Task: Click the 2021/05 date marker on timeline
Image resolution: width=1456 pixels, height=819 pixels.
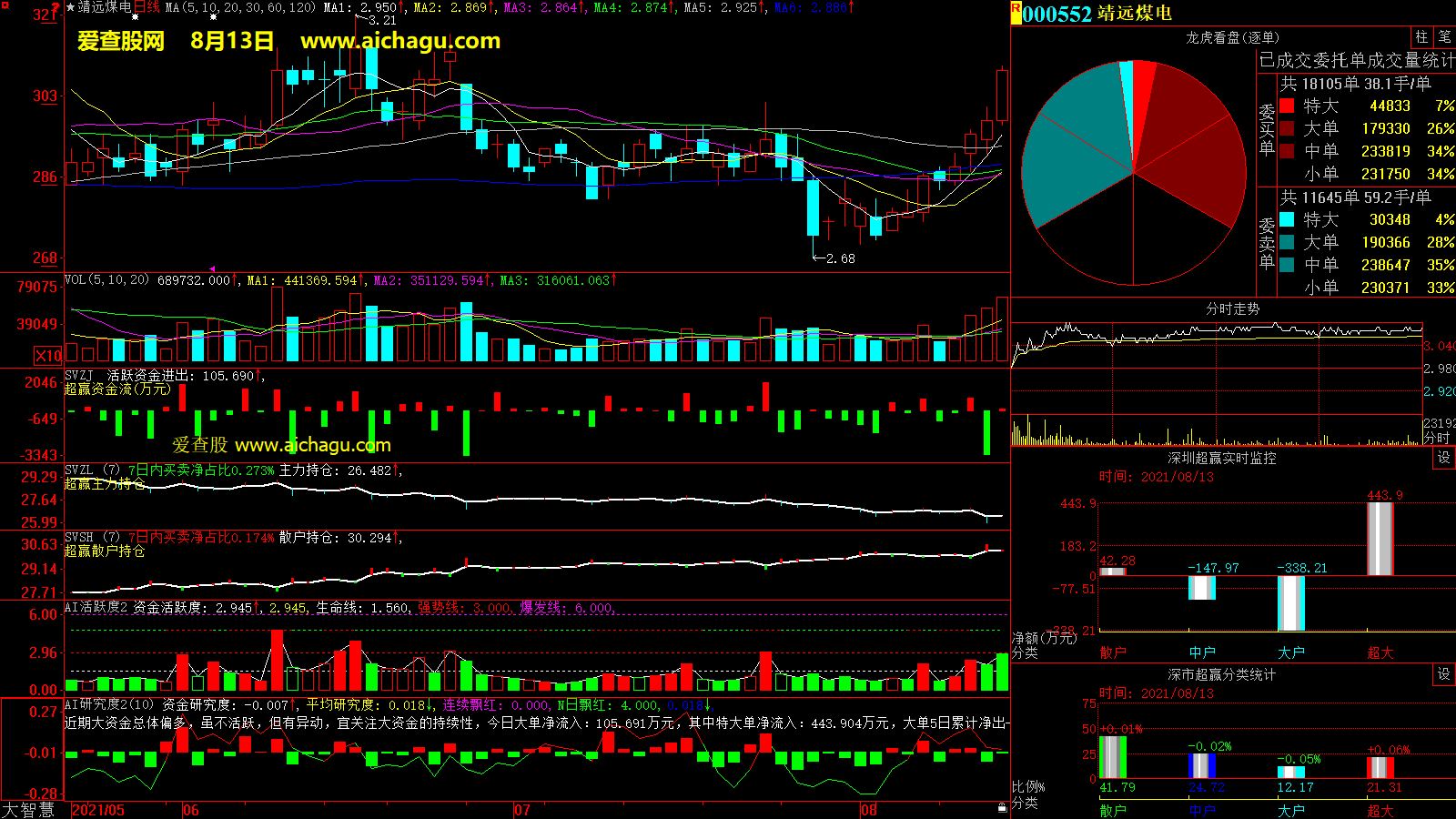Action: click(98, 810)
